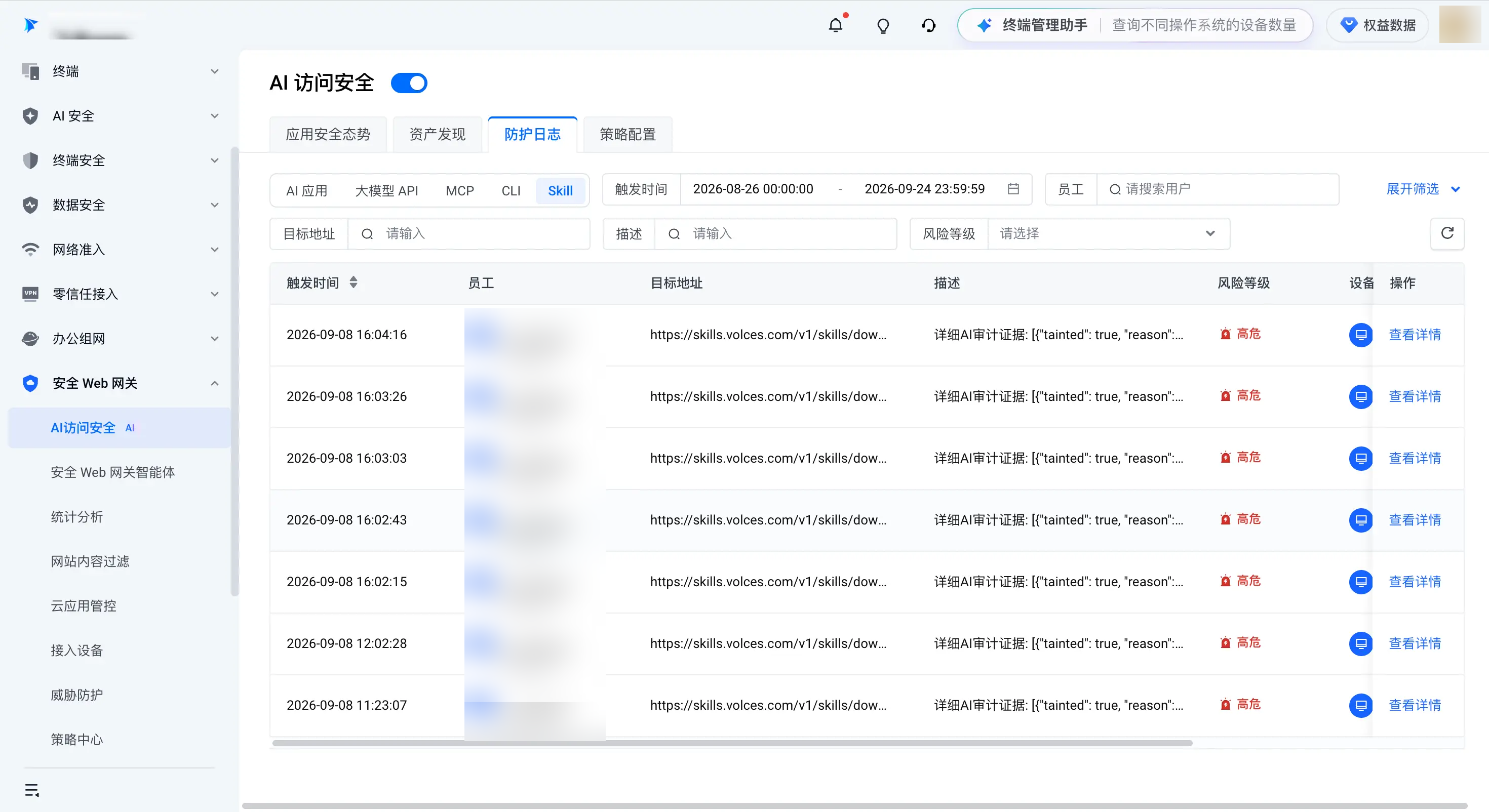This screenshot has height=812, width=1489.
Task: Focus the 员工 user search field
Action: tap(1218, 189)
